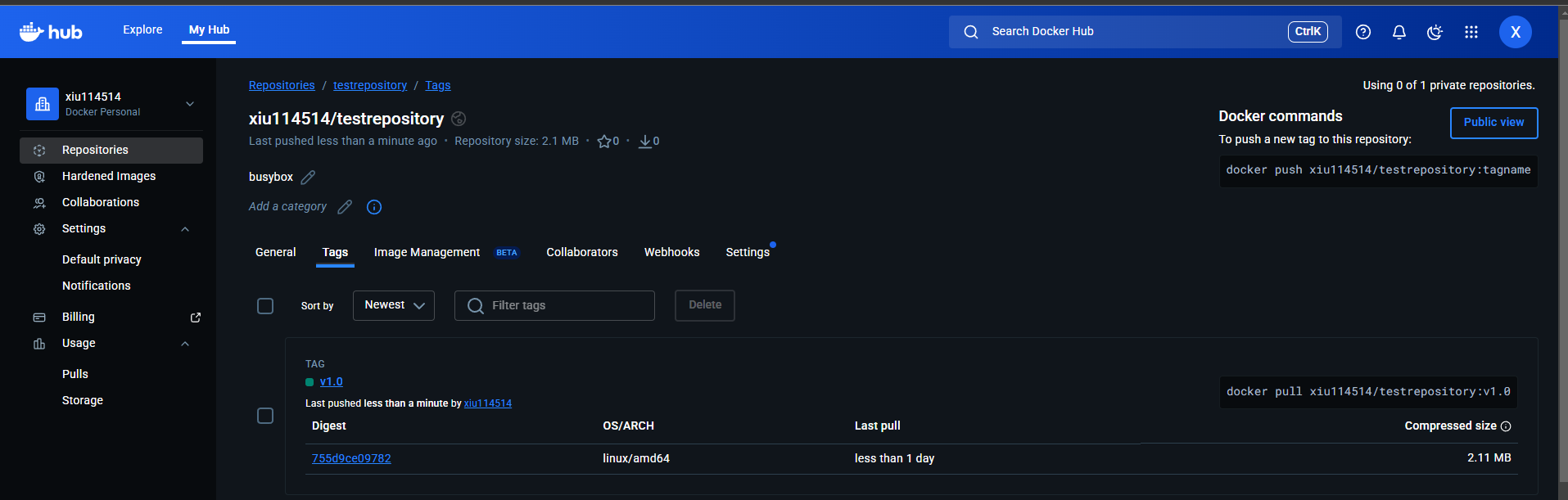The width and height of the screenshot is (1568, 500).
Task: Open Default privacy settings
Action: coord(102,260)
